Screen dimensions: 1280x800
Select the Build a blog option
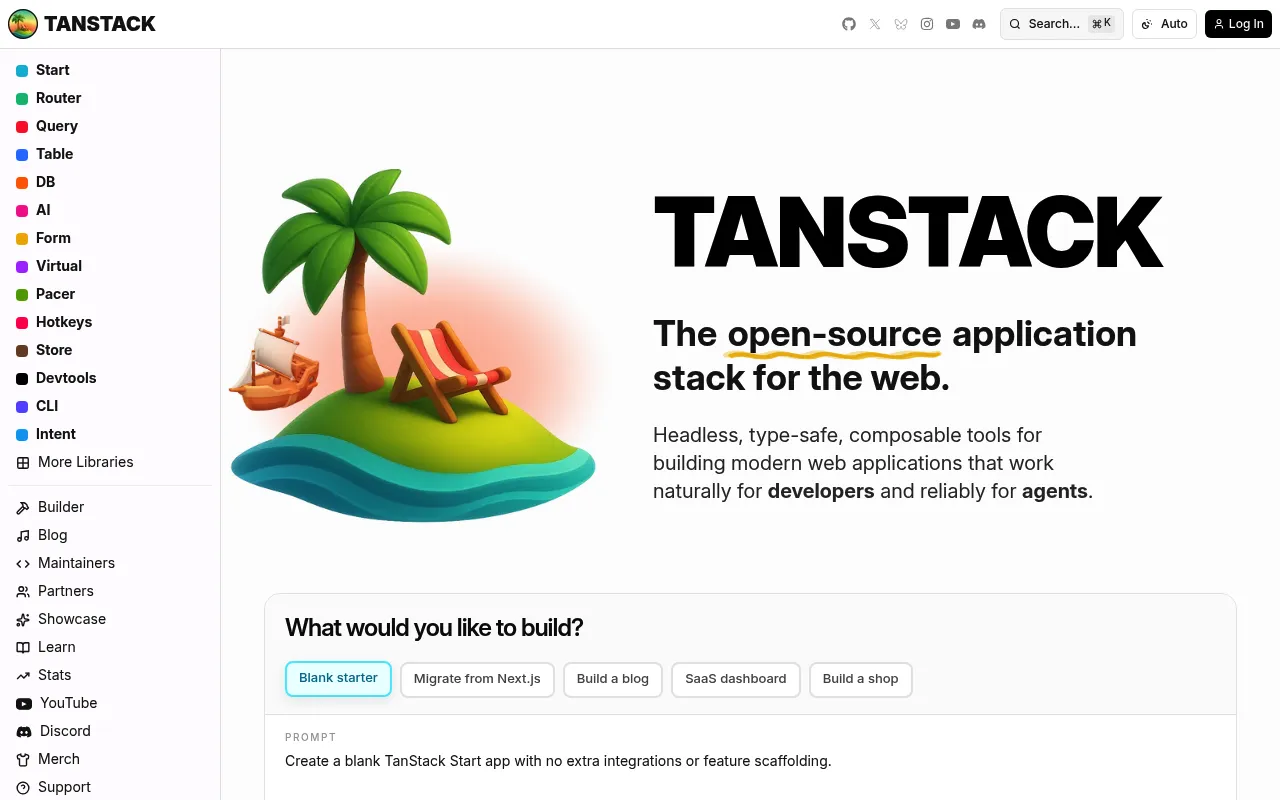click(x=613, y=679)
